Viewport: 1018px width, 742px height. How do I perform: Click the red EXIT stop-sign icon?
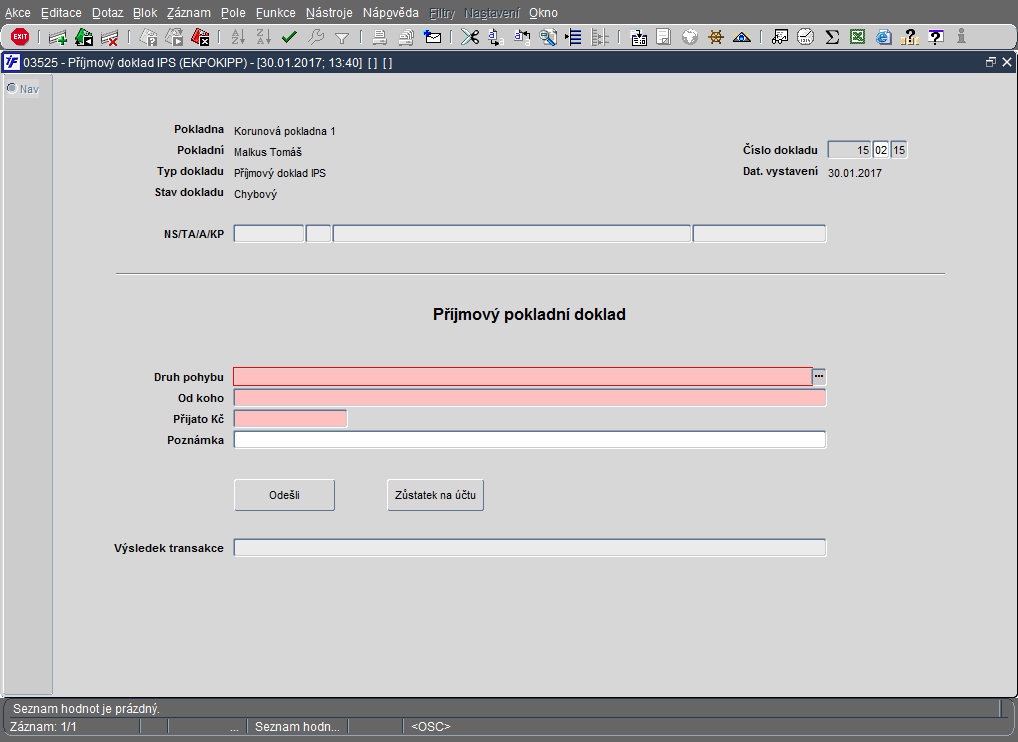[x=20, y=37]
